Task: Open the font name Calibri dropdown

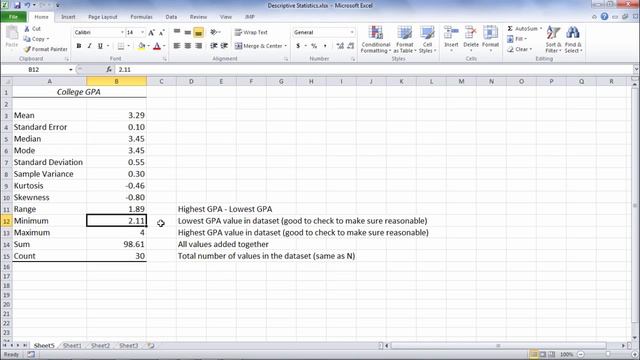Action: click(x=122, y=32)
